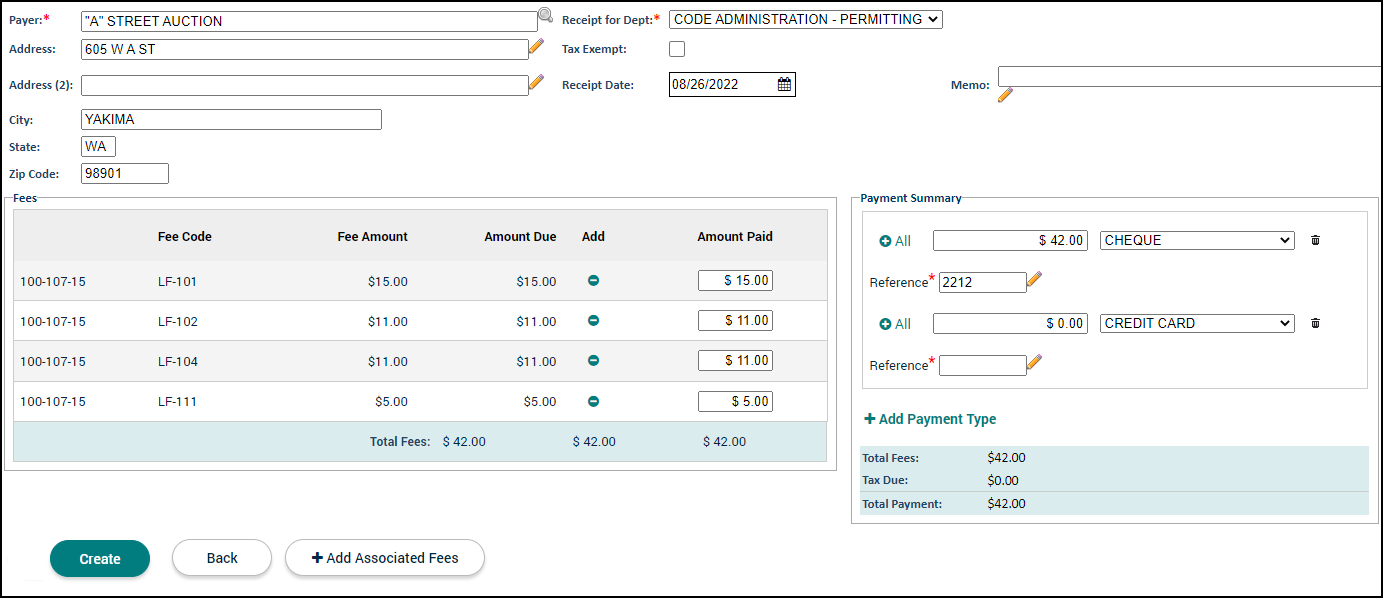Click the Total Fees label in fees table
This screenshot has width=1383, height=598.
pos(400,442)
